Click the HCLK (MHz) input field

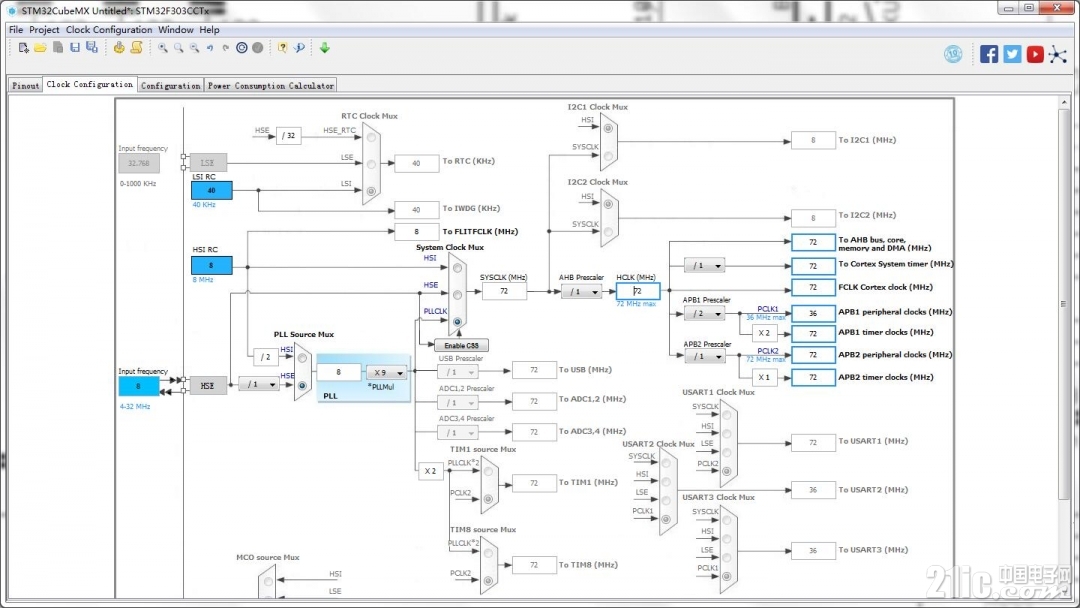pos(638,291)
